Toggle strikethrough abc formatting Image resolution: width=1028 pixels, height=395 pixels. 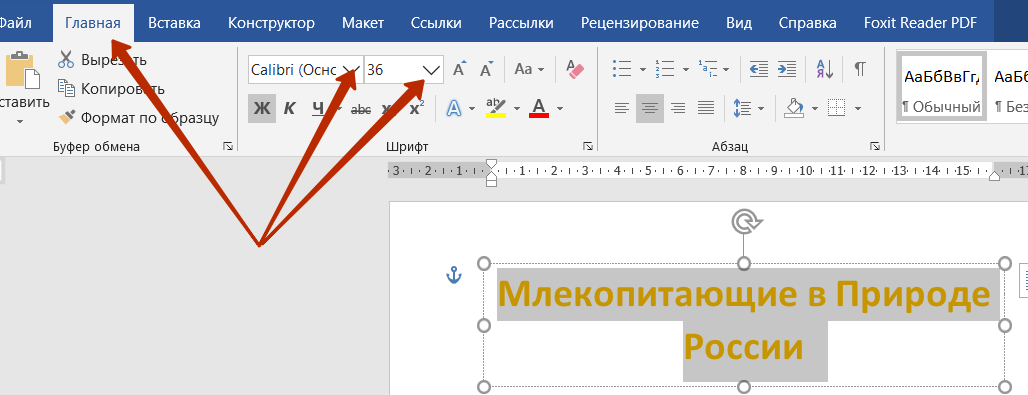(361, 110)
